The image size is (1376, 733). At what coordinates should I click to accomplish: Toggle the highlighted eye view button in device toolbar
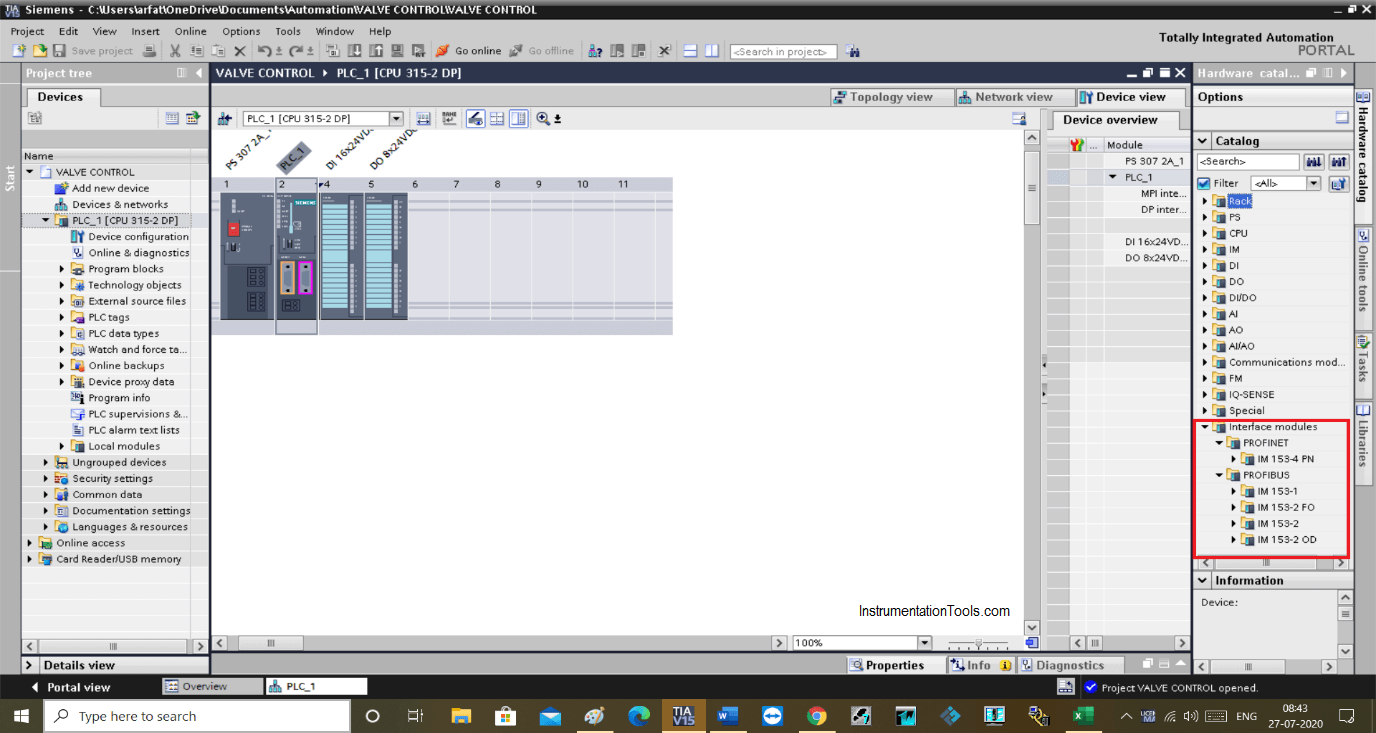coord(476,118)
